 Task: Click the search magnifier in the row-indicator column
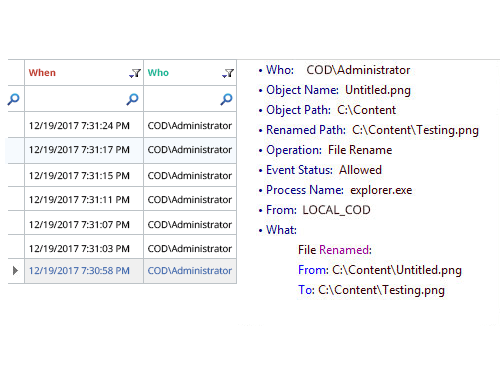point(14,99)
